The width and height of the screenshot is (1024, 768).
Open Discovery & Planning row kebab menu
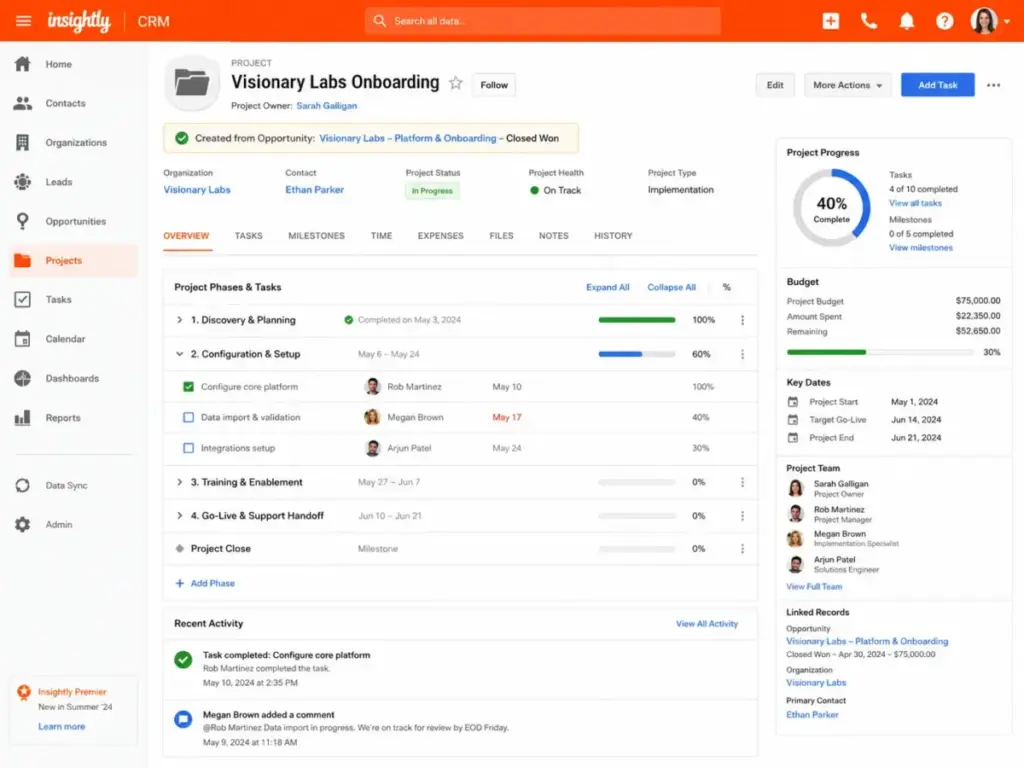[743, 320]
